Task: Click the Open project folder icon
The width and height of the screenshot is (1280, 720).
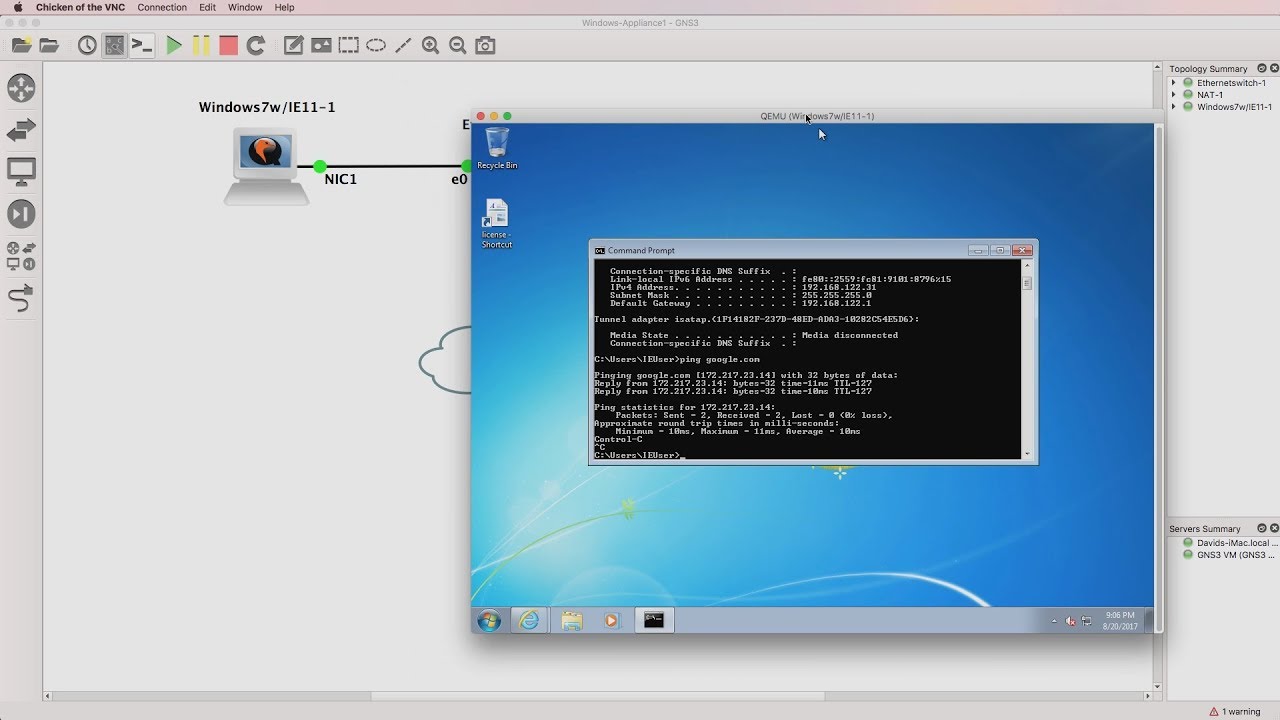Action: [49, 45]
